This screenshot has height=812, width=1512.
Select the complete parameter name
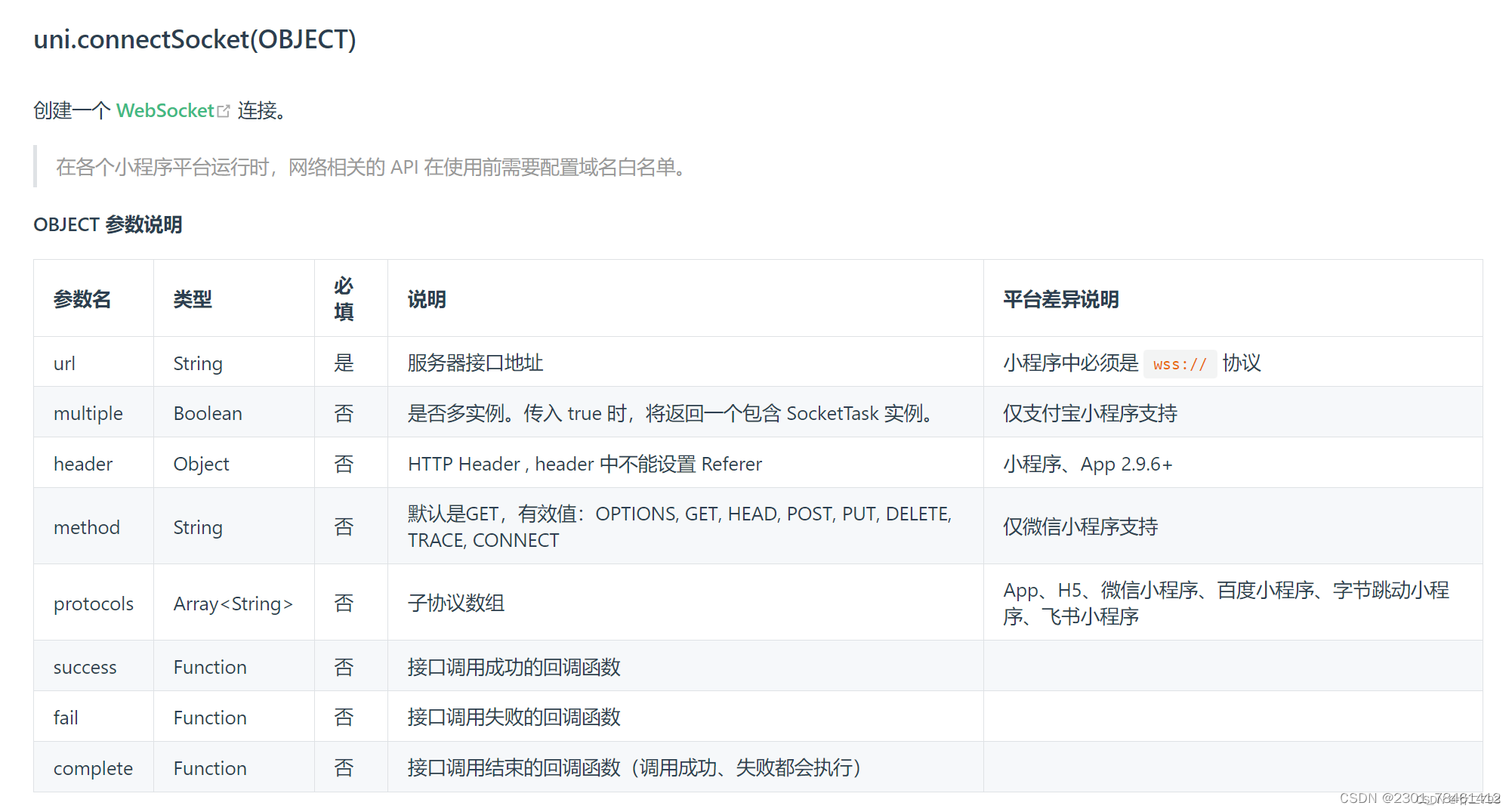click(93, 768)
